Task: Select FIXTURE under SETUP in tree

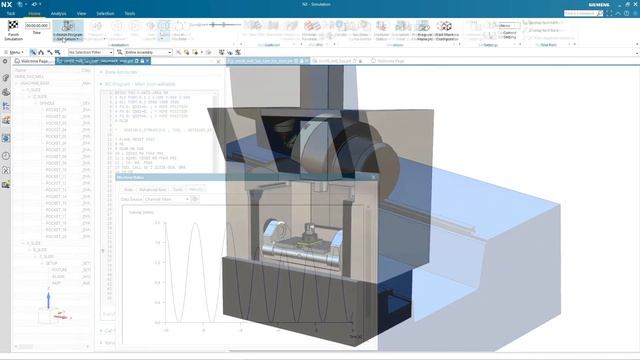Action: pyautogui.click(x=59, y=270)
